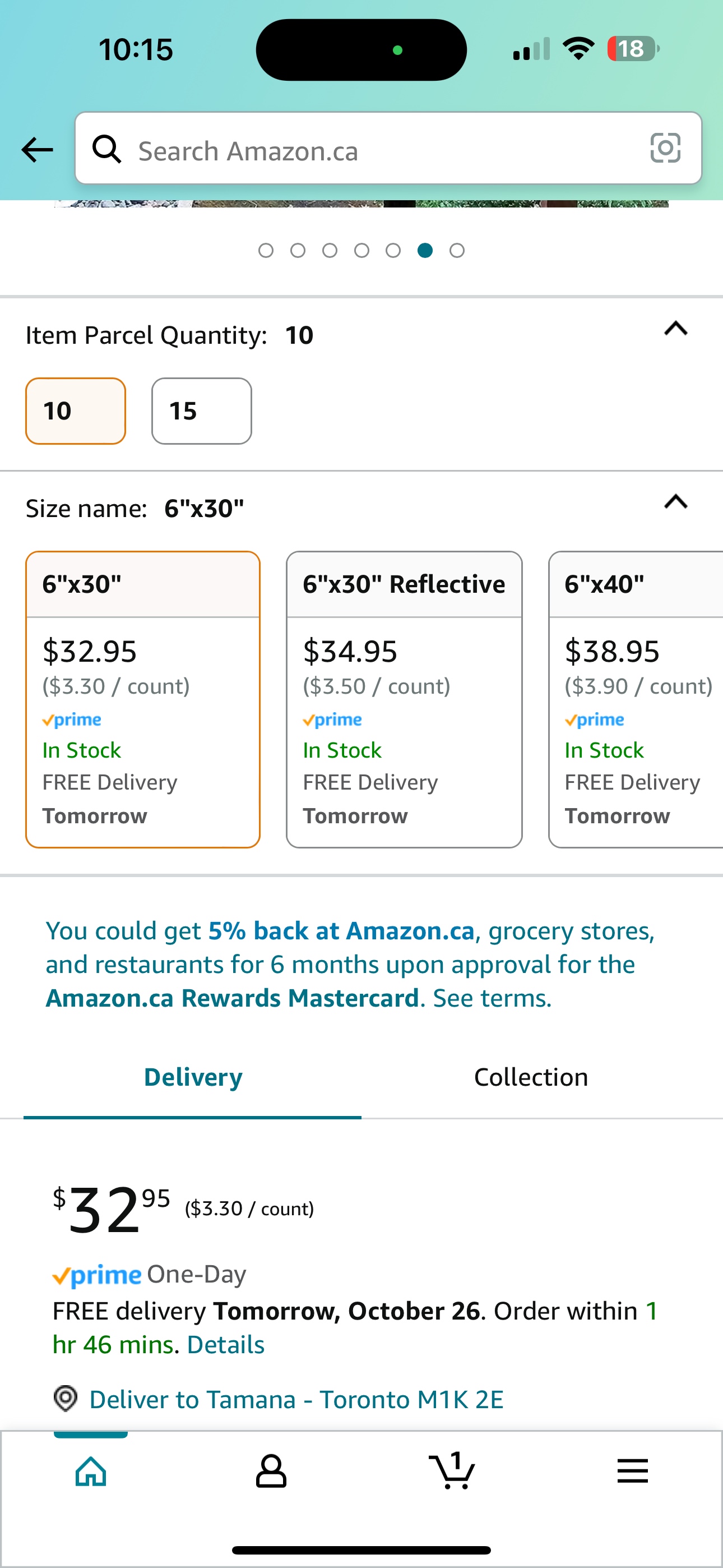The image size is (723, 1568).
Task: Tap the back arrow icon
Action: (37, 150)
